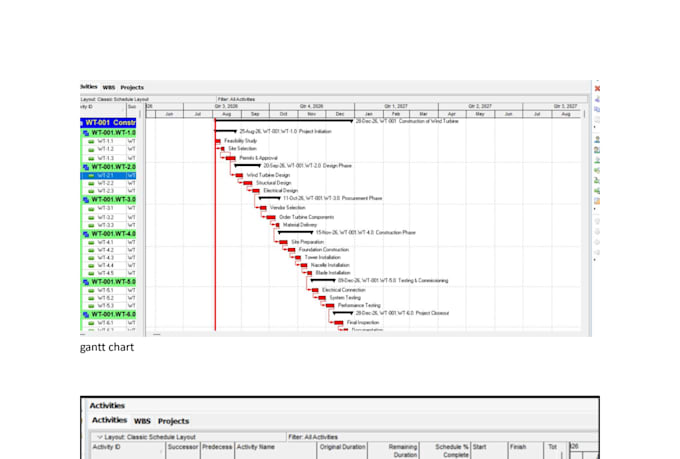Click the Start column header
This screenshot has width=680, height=459.
489,451
